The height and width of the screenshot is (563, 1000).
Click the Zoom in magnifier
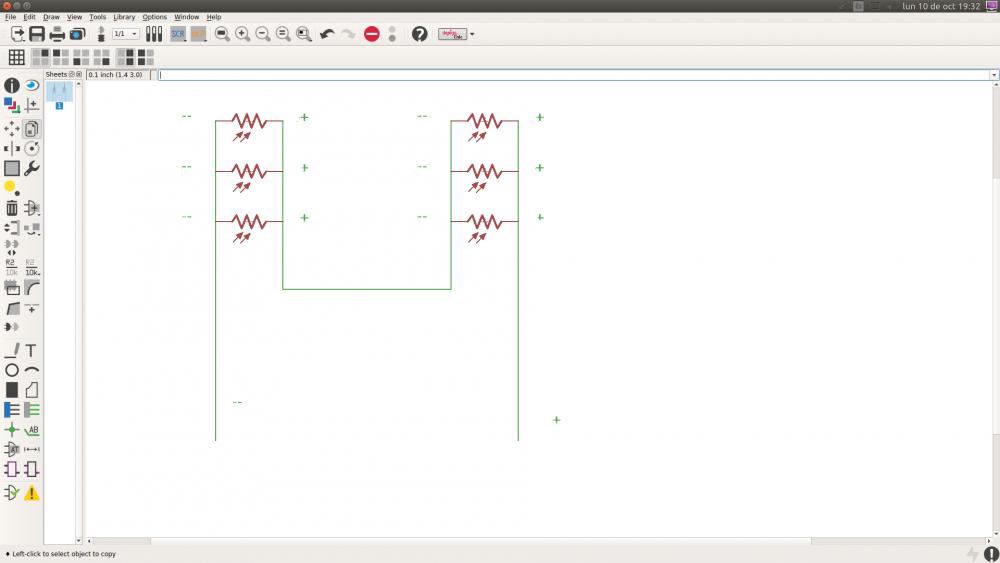point(242,34)
